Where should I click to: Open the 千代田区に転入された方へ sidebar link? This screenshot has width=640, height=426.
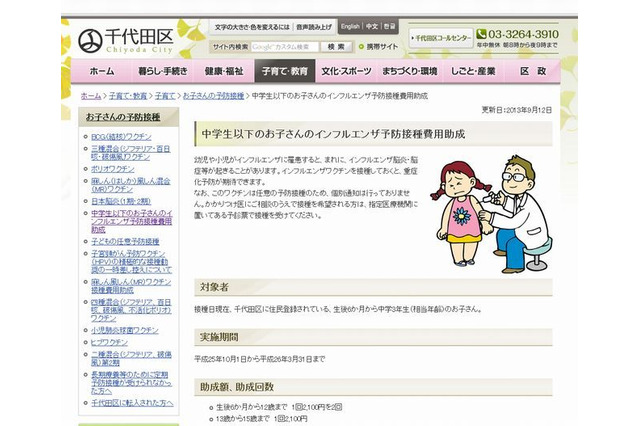click(132, 403)
